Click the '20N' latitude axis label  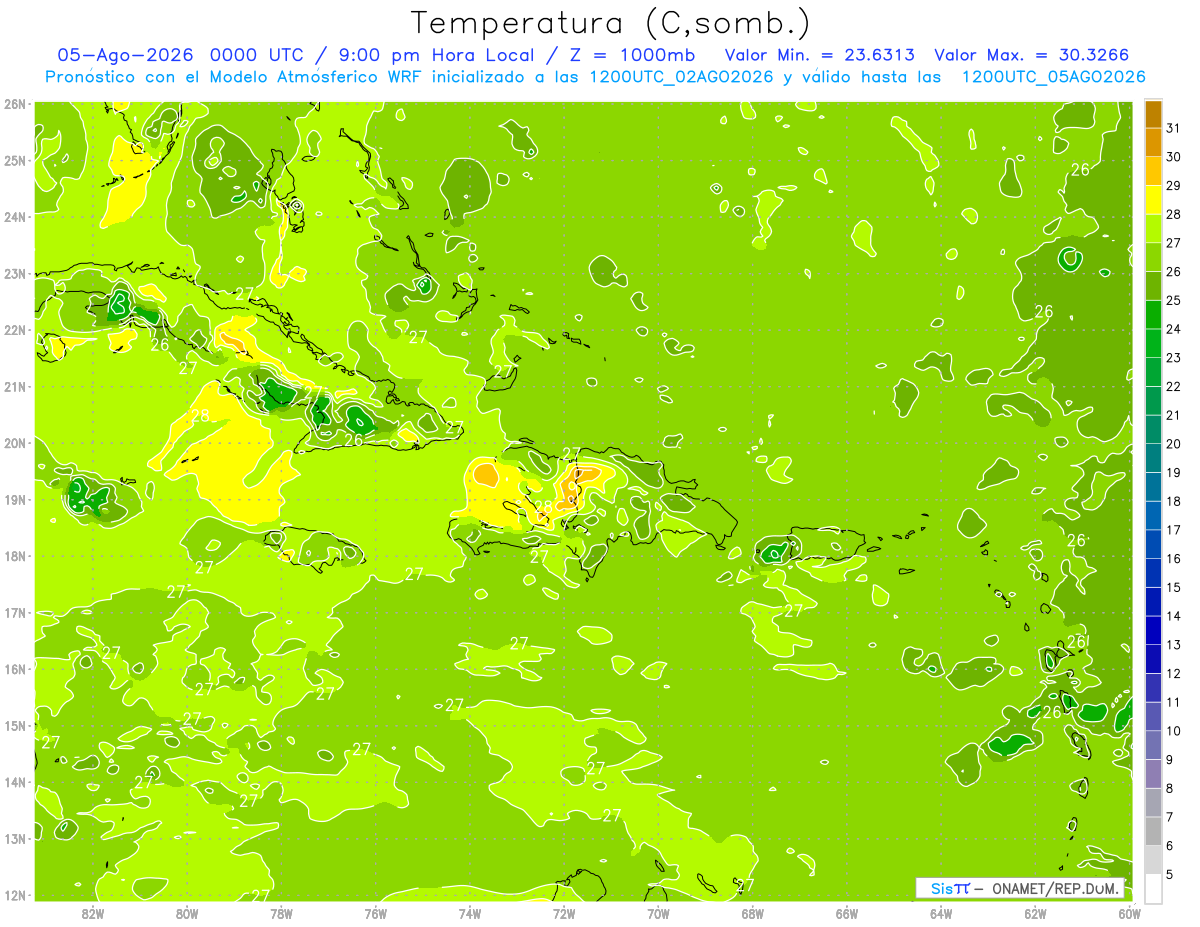click(x=15, y=443)
